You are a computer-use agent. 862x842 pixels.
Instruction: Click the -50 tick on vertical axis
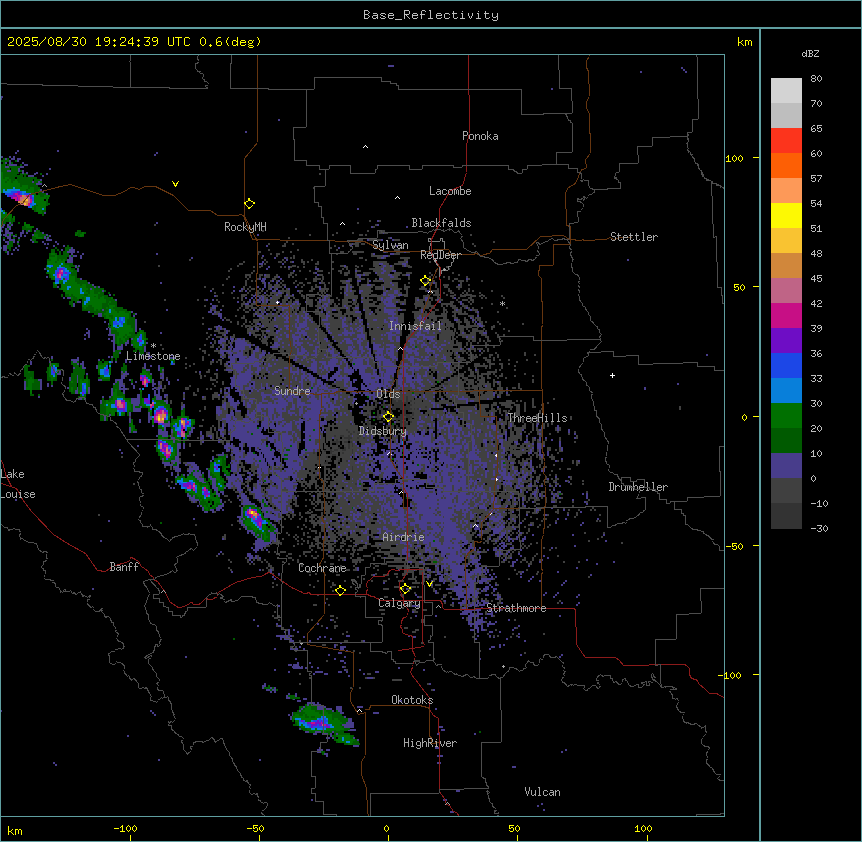(733, 546)
